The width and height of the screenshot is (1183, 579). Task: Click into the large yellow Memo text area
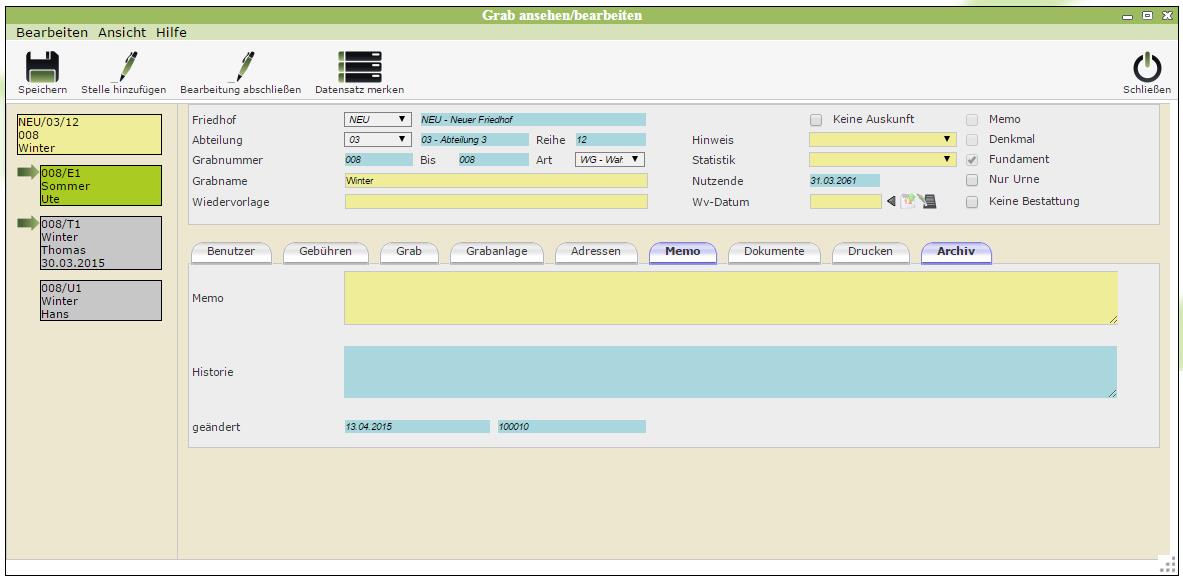(x=730, y=298)
